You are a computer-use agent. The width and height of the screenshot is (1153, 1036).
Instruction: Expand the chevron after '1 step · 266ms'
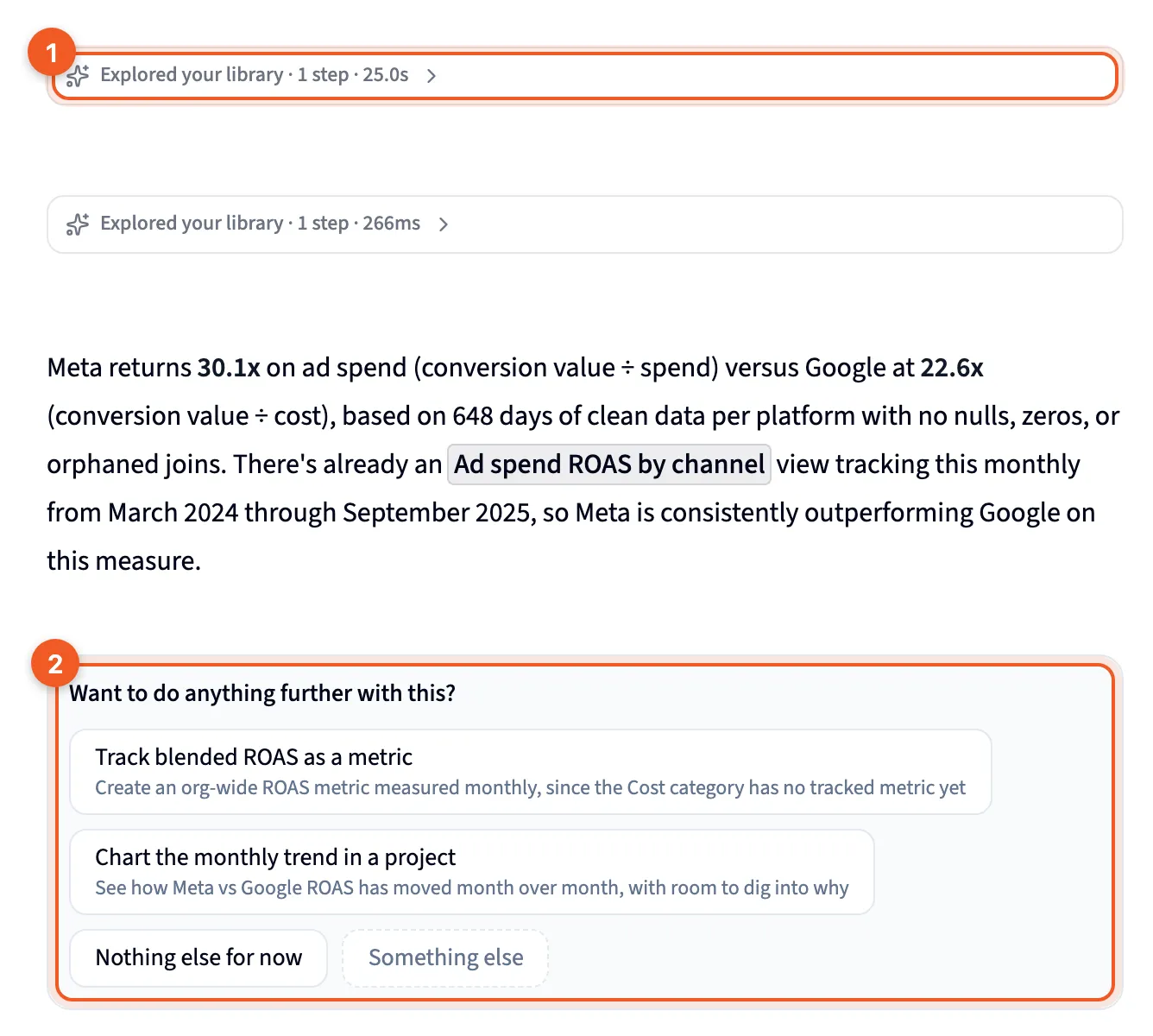coord(444,224)
